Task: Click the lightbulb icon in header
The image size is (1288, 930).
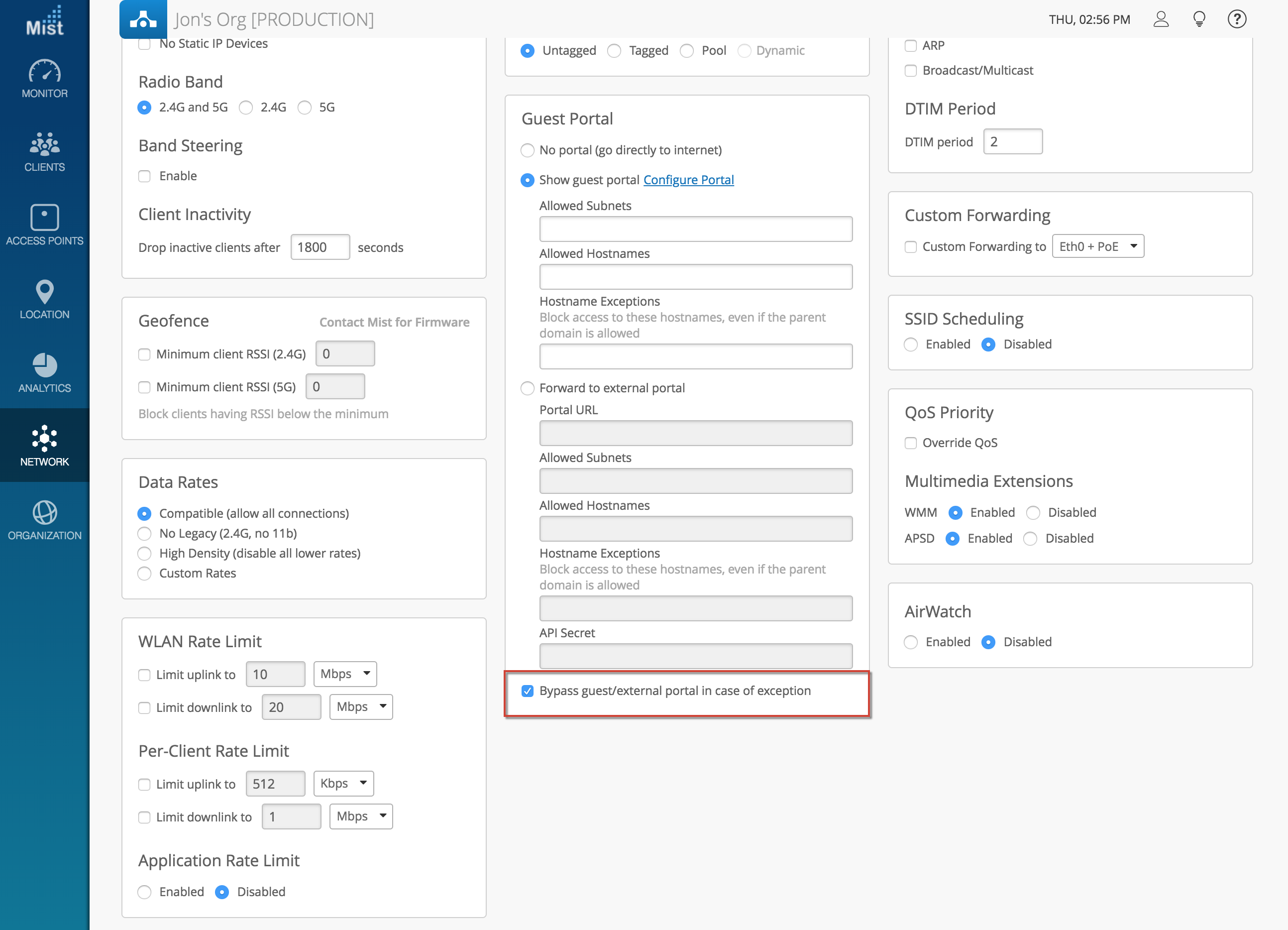Action: tap(1199, 19)
